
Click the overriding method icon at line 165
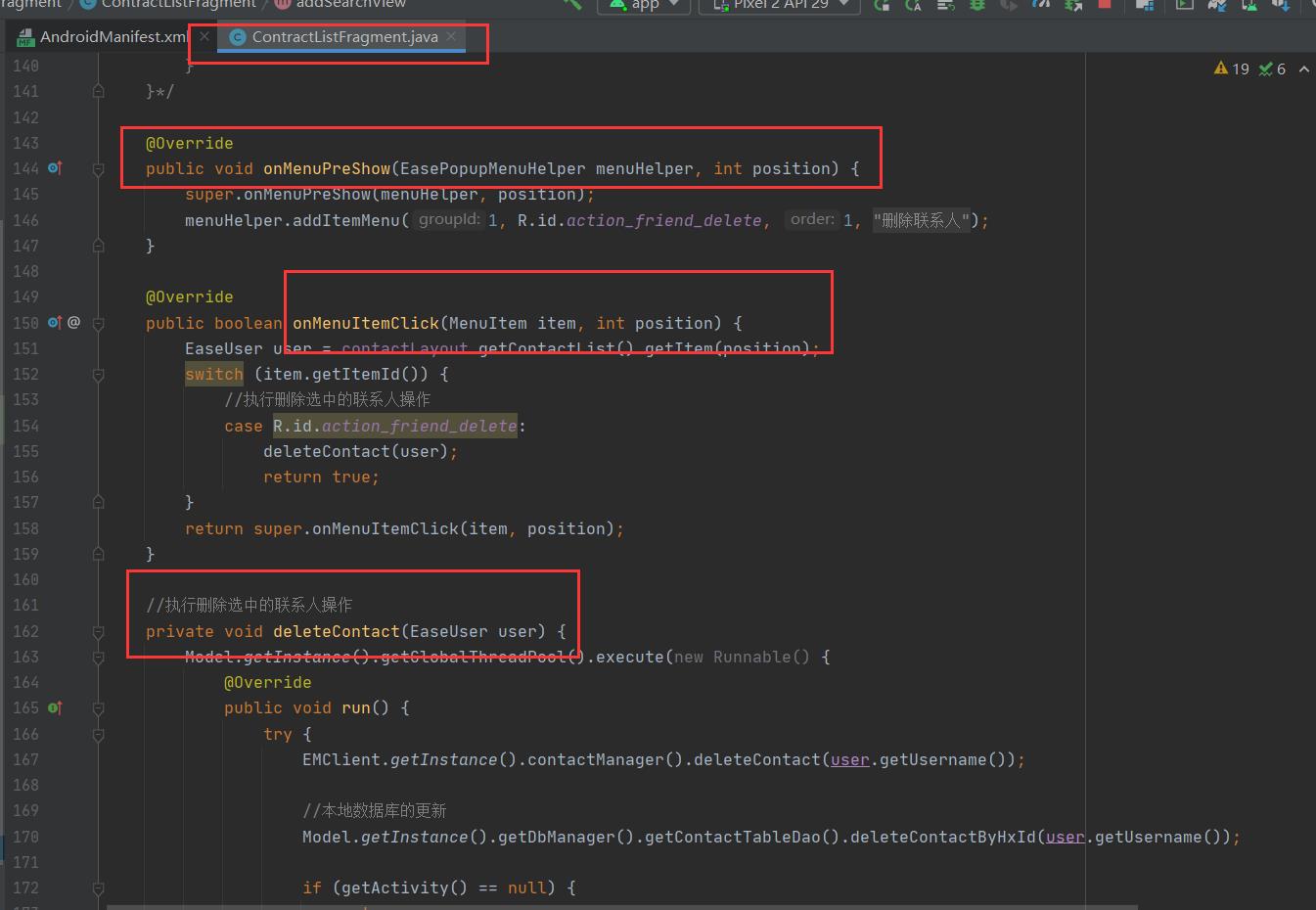55,707
